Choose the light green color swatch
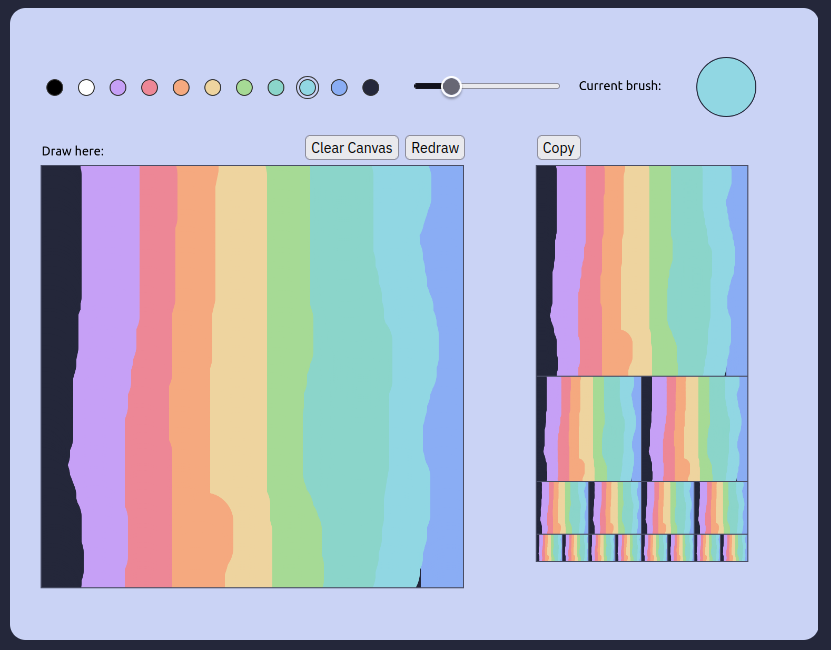Screen dimensions: 831x650 [x=244, y=88]
